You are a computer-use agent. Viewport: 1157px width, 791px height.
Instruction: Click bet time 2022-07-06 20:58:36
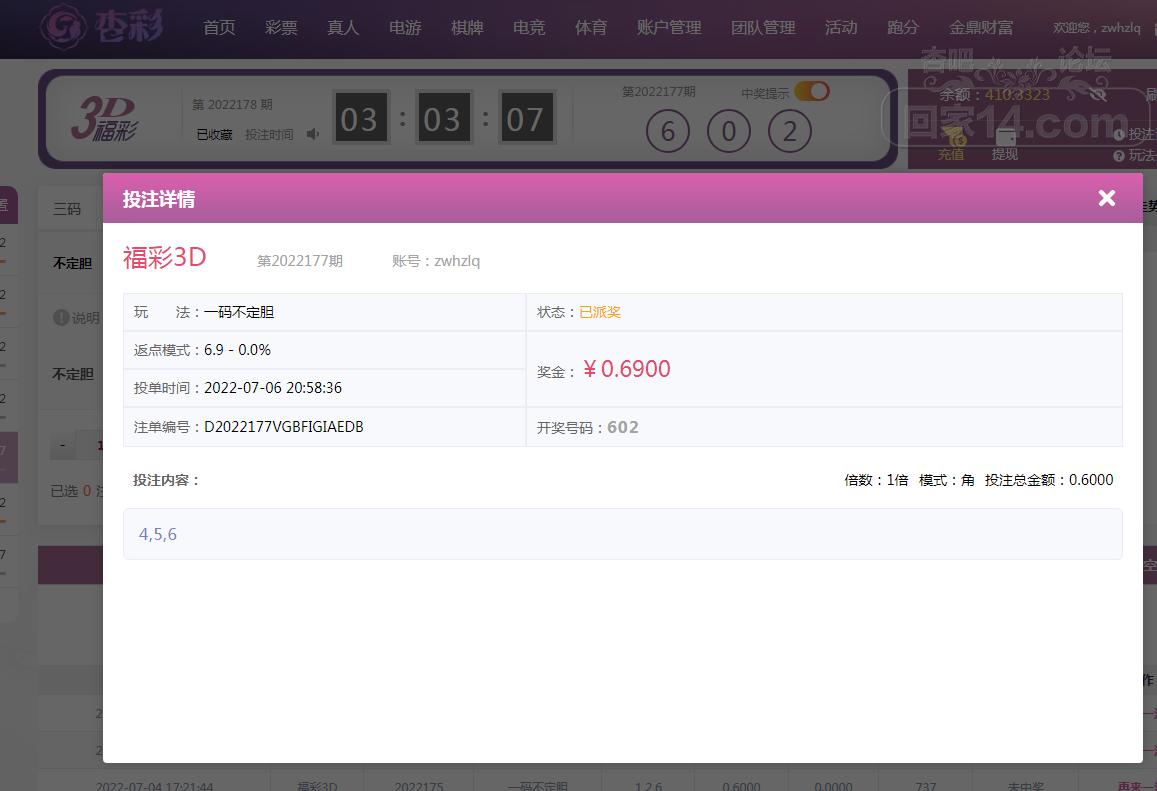tap(273, 387)
